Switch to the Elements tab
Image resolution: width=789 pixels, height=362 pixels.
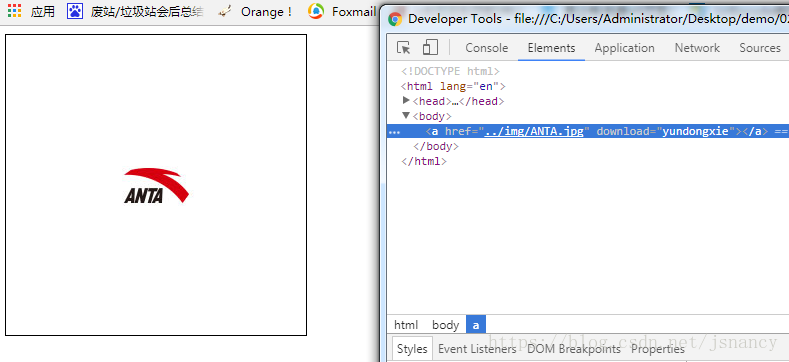point(551,48)
